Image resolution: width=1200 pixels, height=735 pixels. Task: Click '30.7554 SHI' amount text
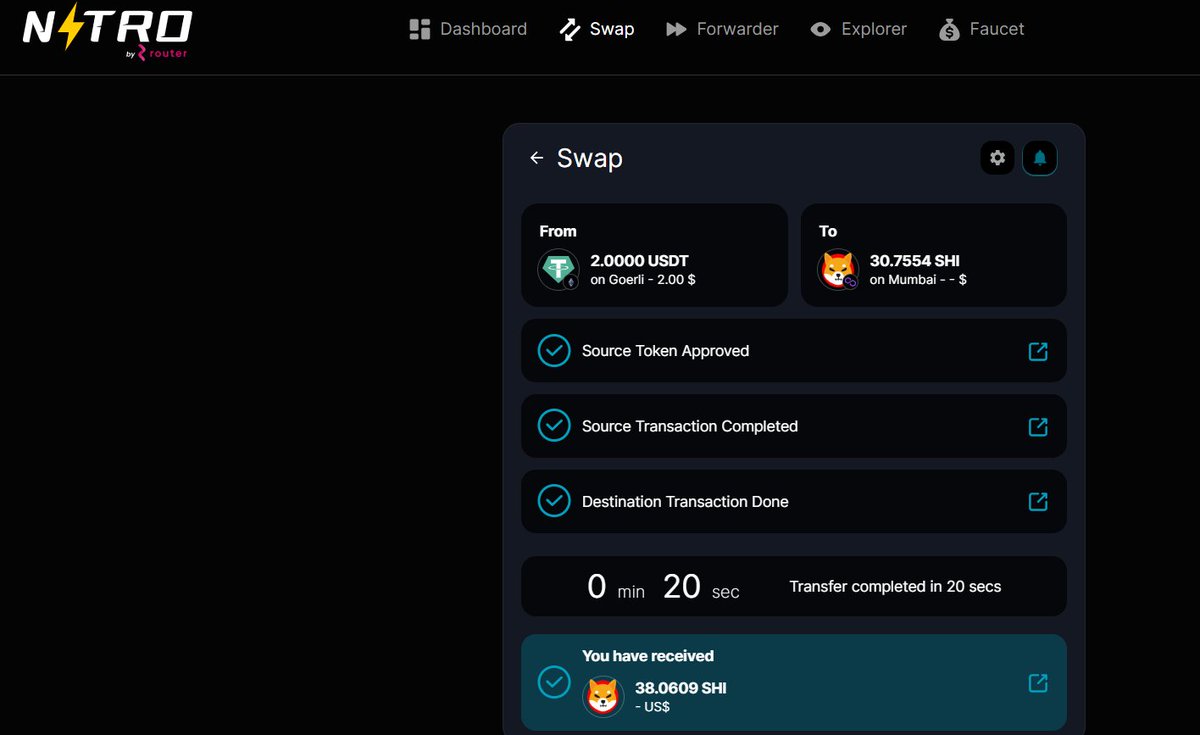coord(915,261)
